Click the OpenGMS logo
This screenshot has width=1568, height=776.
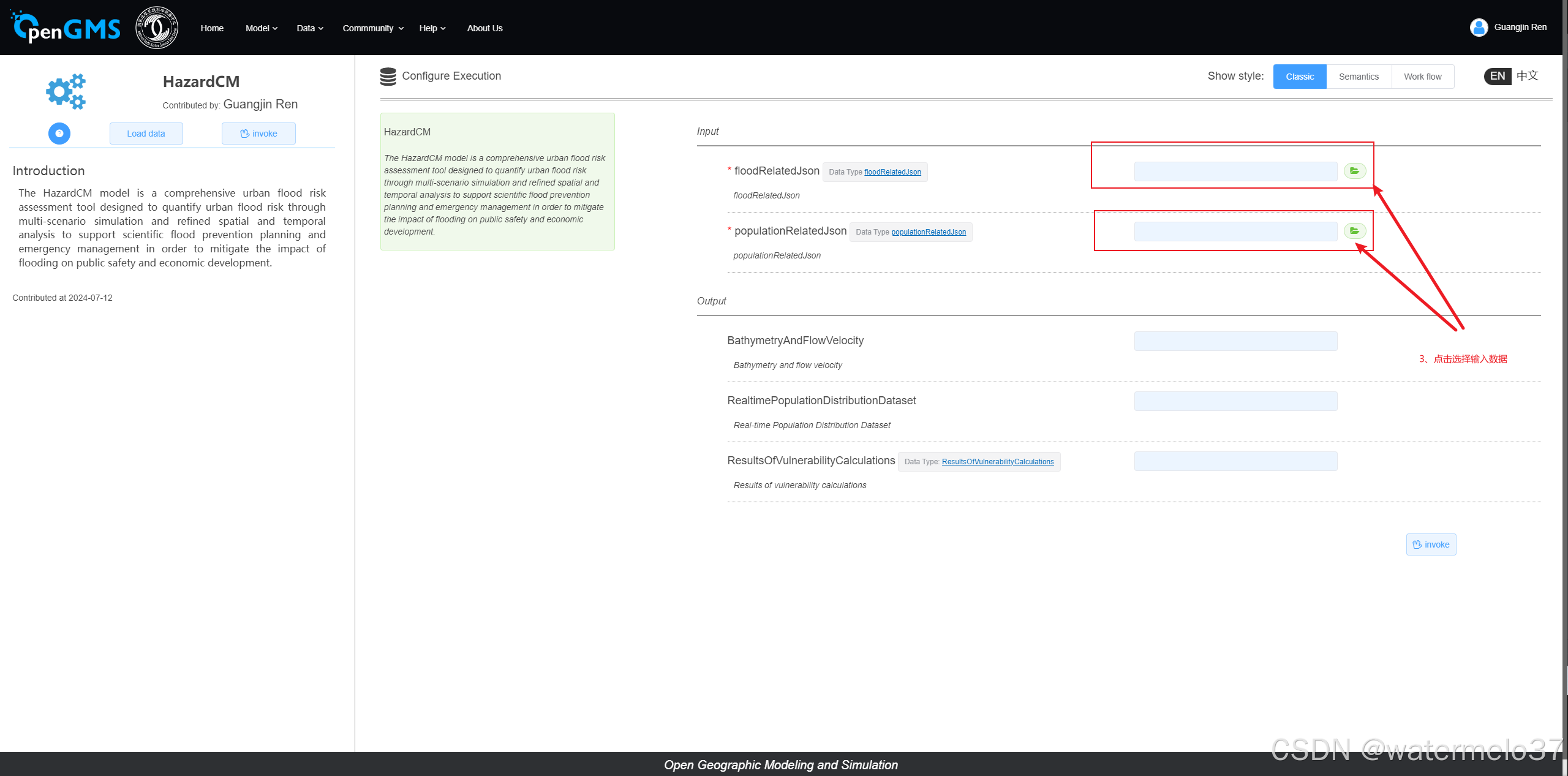click(x=66, y=28)
